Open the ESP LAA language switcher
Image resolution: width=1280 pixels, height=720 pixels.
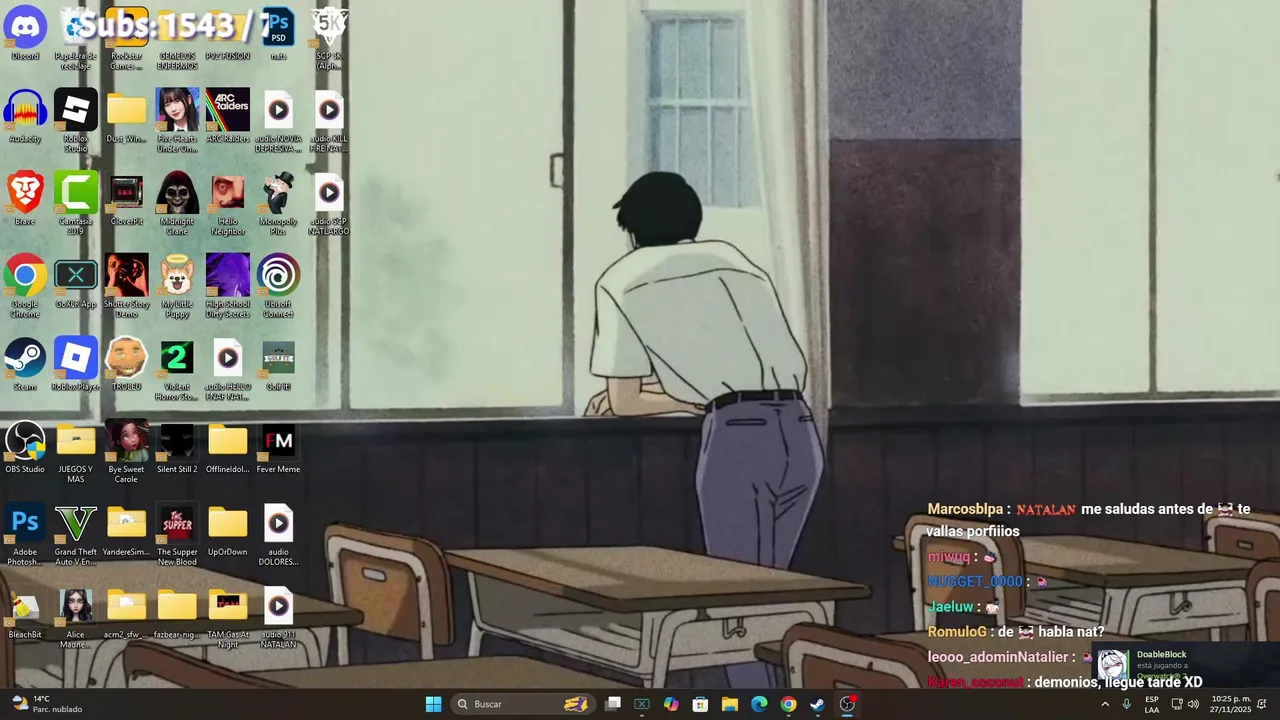pos(1152,704)
